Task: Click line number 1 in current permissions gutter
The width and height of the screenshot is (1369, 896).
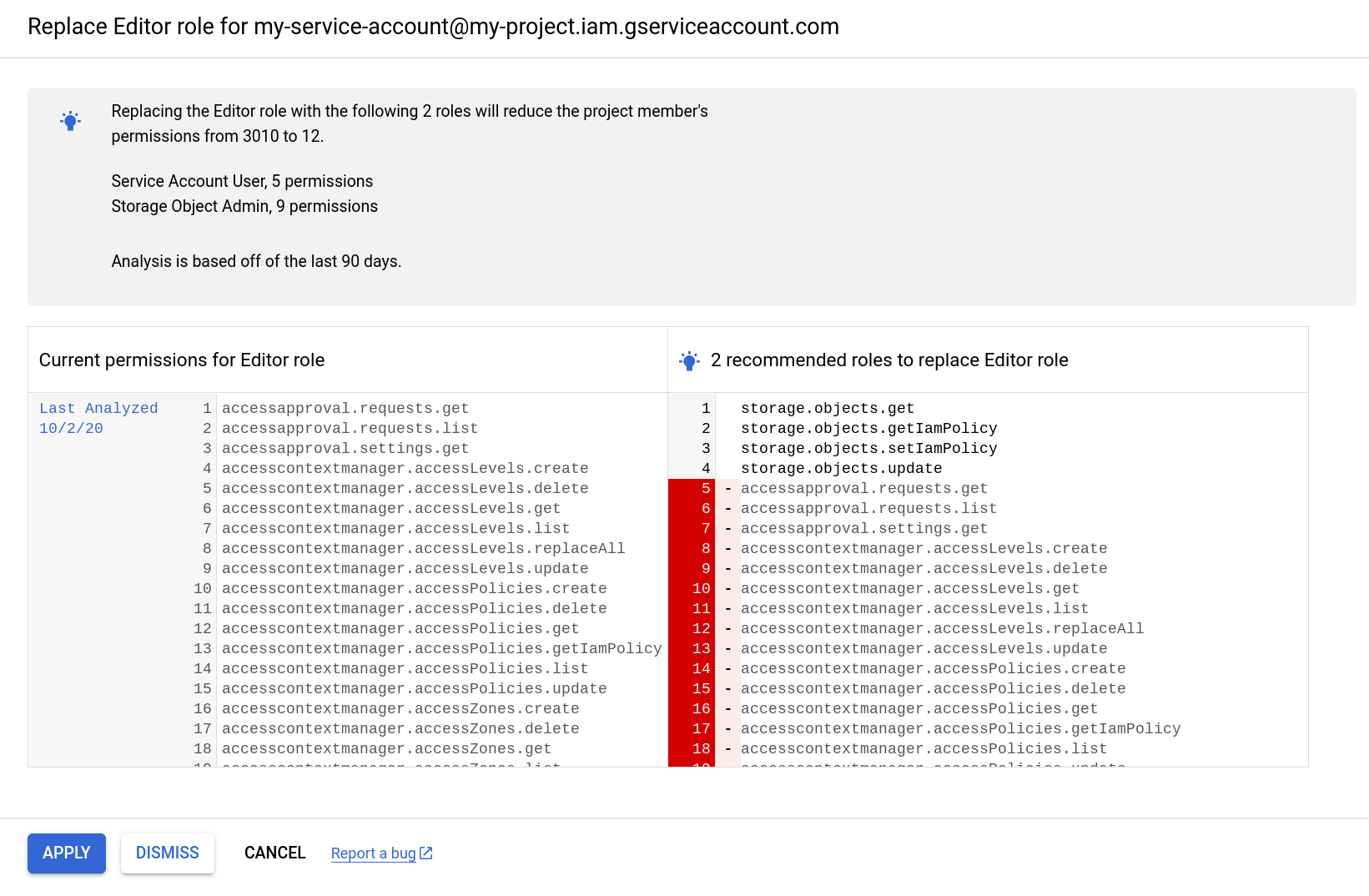Action: (205, 408)
